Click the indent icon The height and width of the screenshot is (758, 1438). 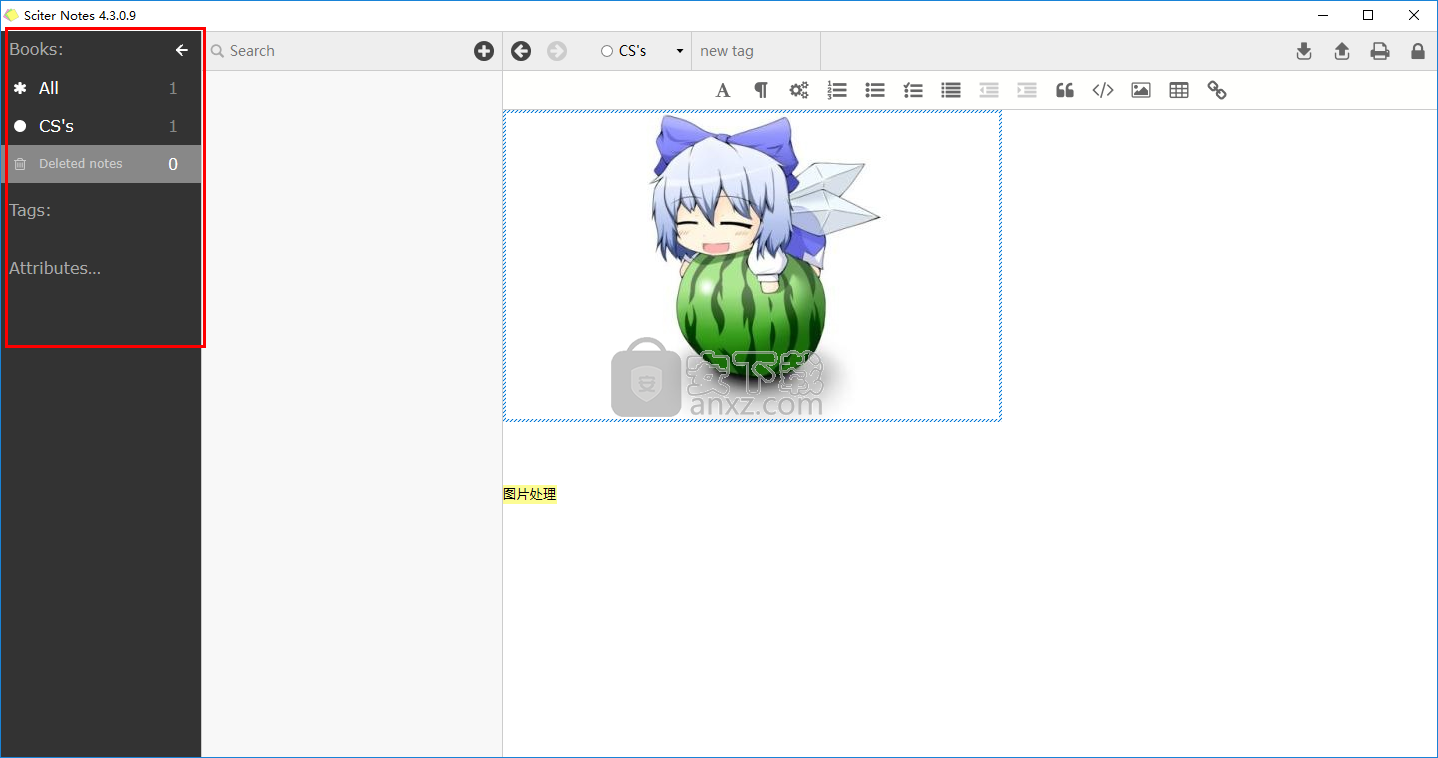tap(1027, 90)
